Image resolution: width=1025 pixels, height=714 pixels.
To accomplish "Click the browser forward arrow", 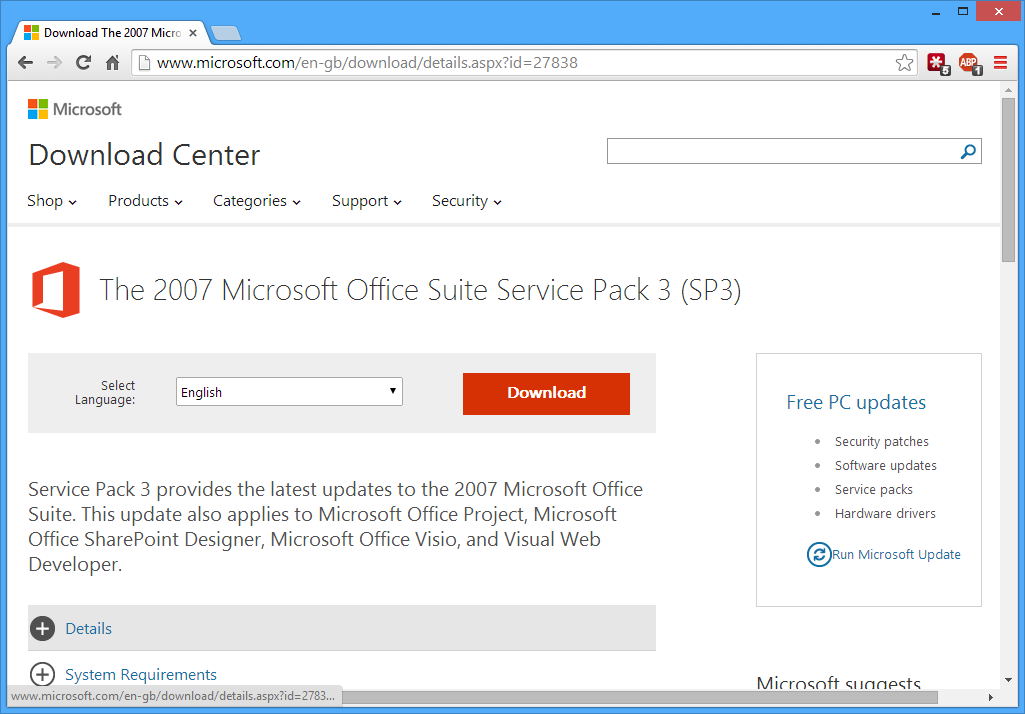I will coord(54,63).
